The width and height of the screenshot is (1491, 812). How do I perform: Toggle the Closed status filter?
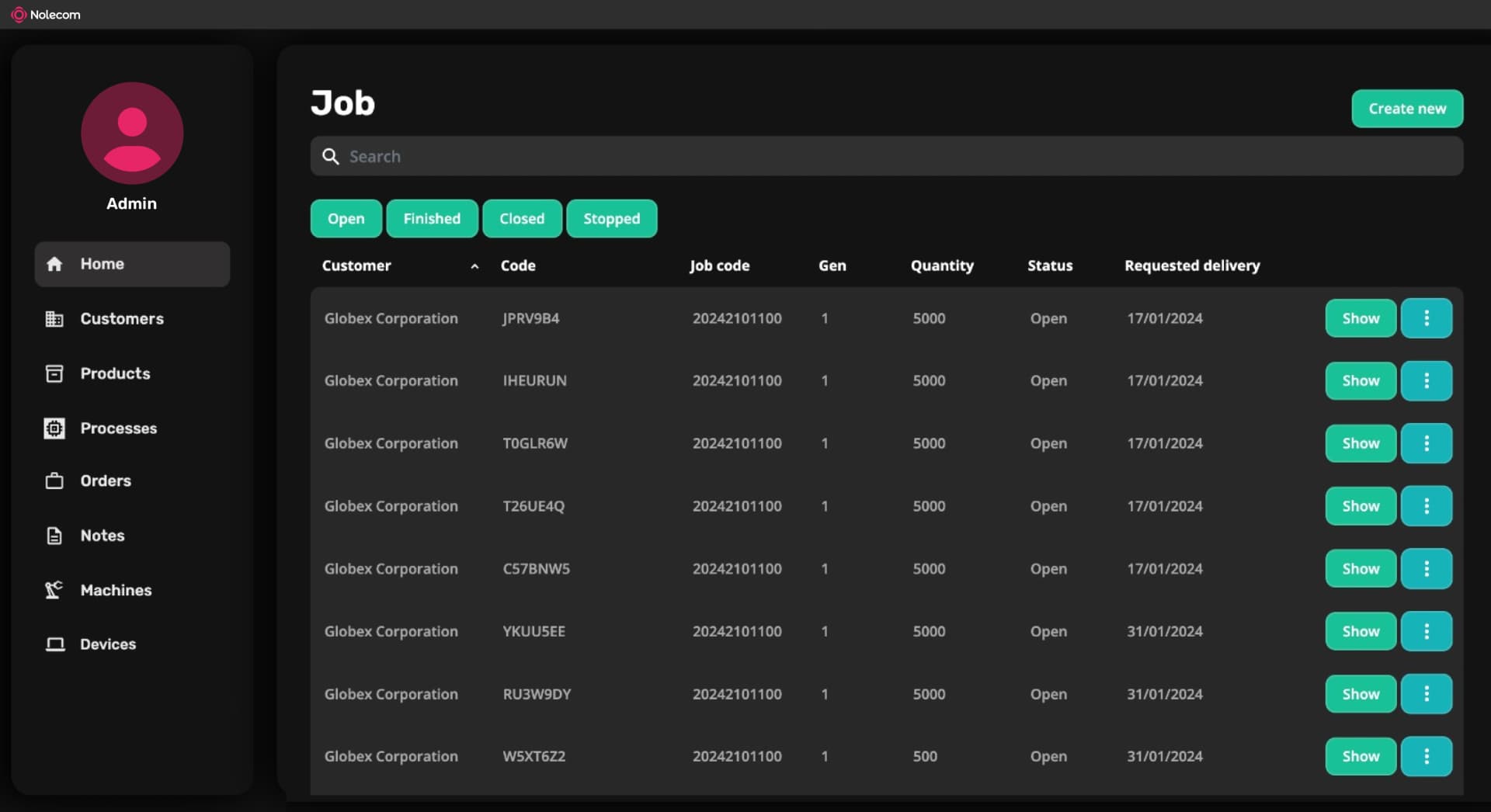(x=522, y=219)
